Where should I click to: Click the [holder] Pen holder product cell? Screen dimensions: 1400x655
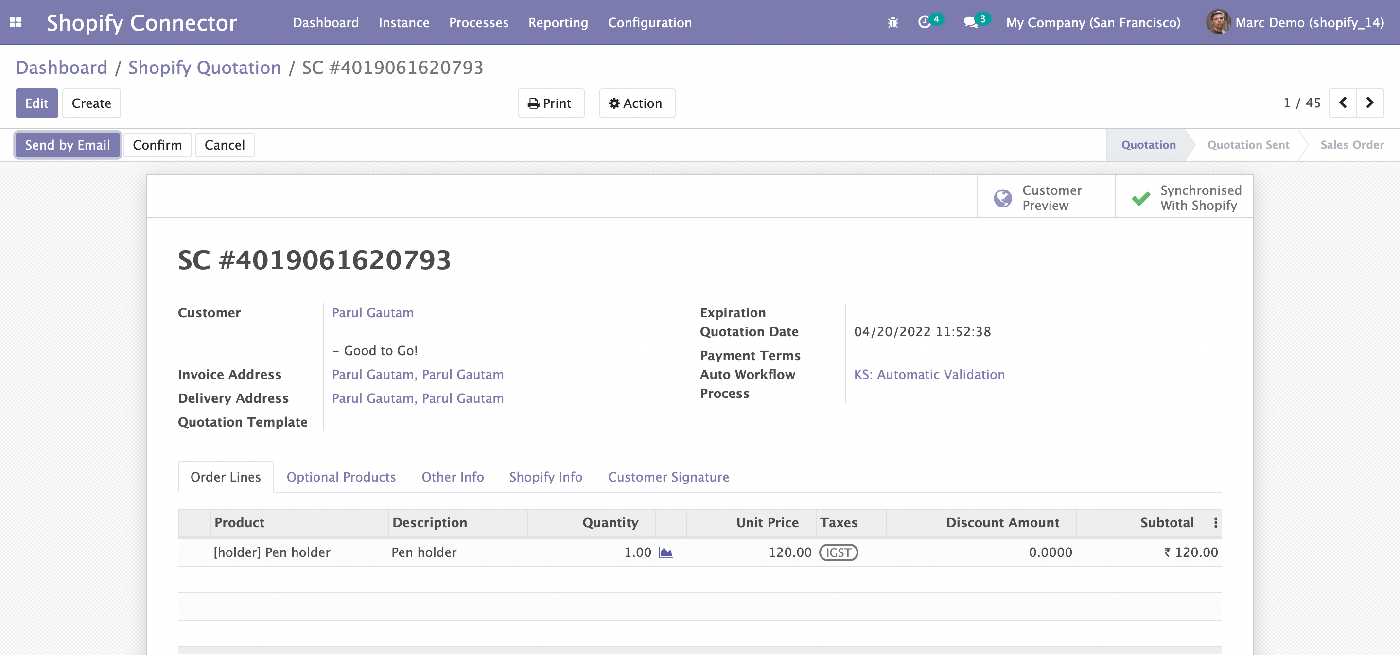click(299, 552)
